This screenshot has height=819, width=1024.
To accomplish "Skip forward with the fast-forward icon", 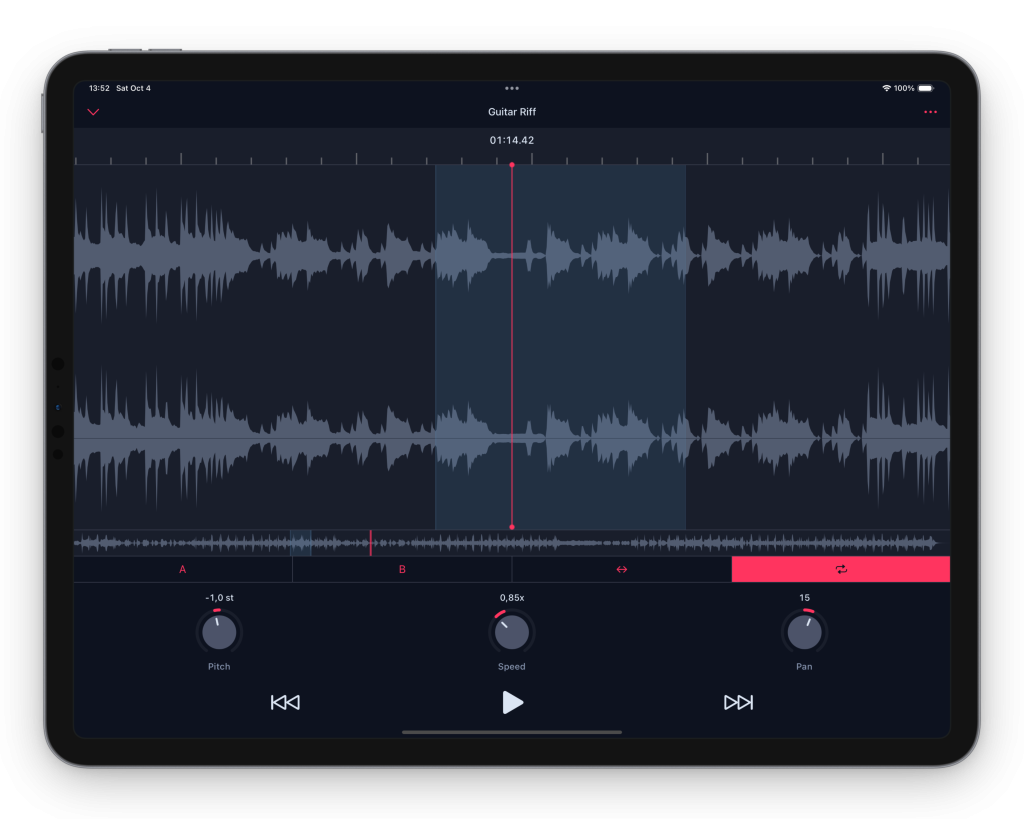I will point(738,703).
